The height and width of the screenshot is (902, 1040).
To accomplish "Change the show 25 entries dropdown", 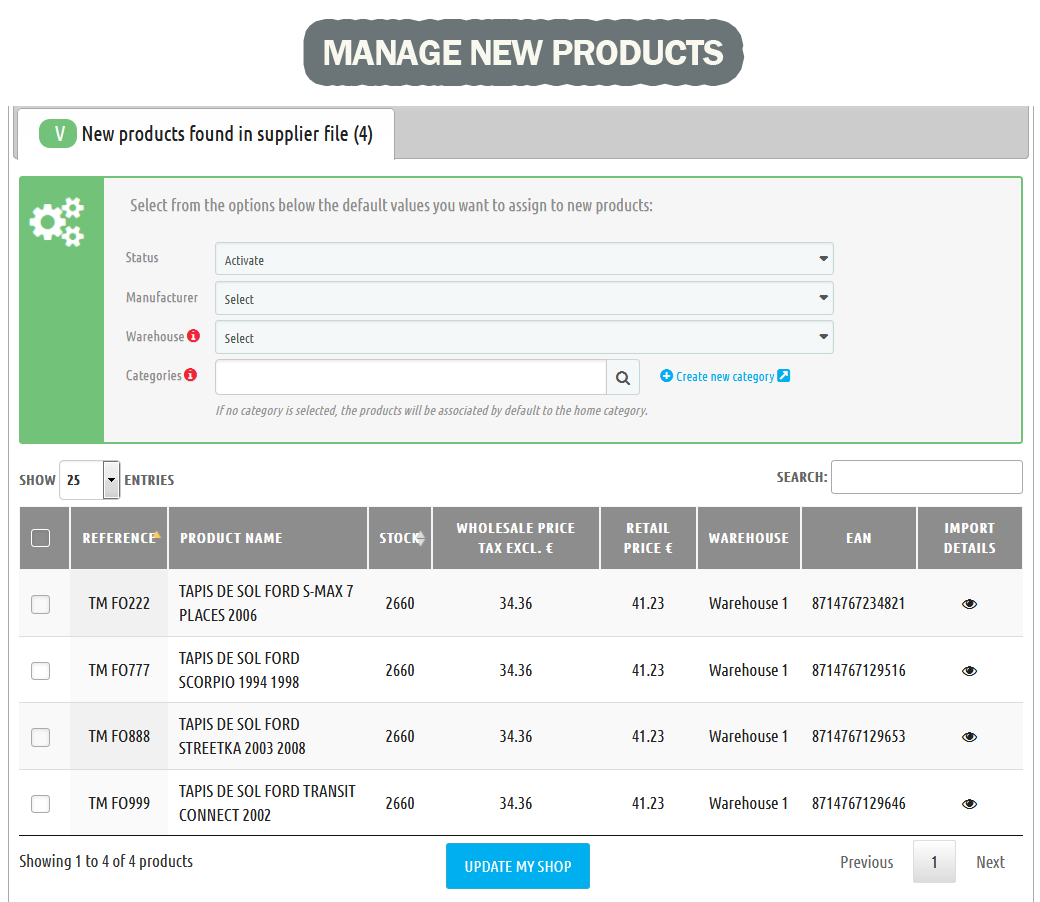I will pos(90,480).
